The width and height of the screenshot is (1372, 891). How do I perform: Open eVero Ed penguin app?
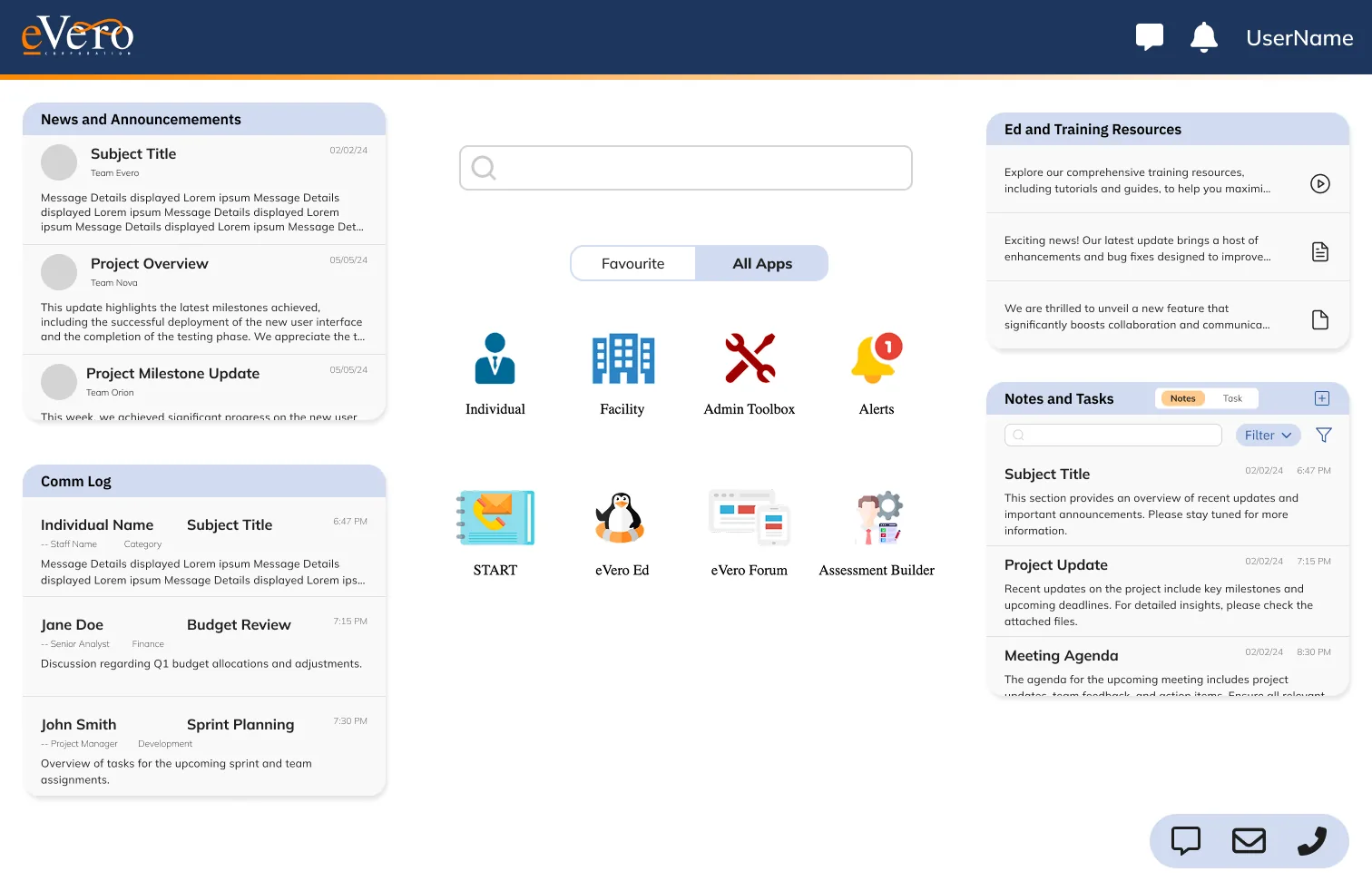pos(622,534)
